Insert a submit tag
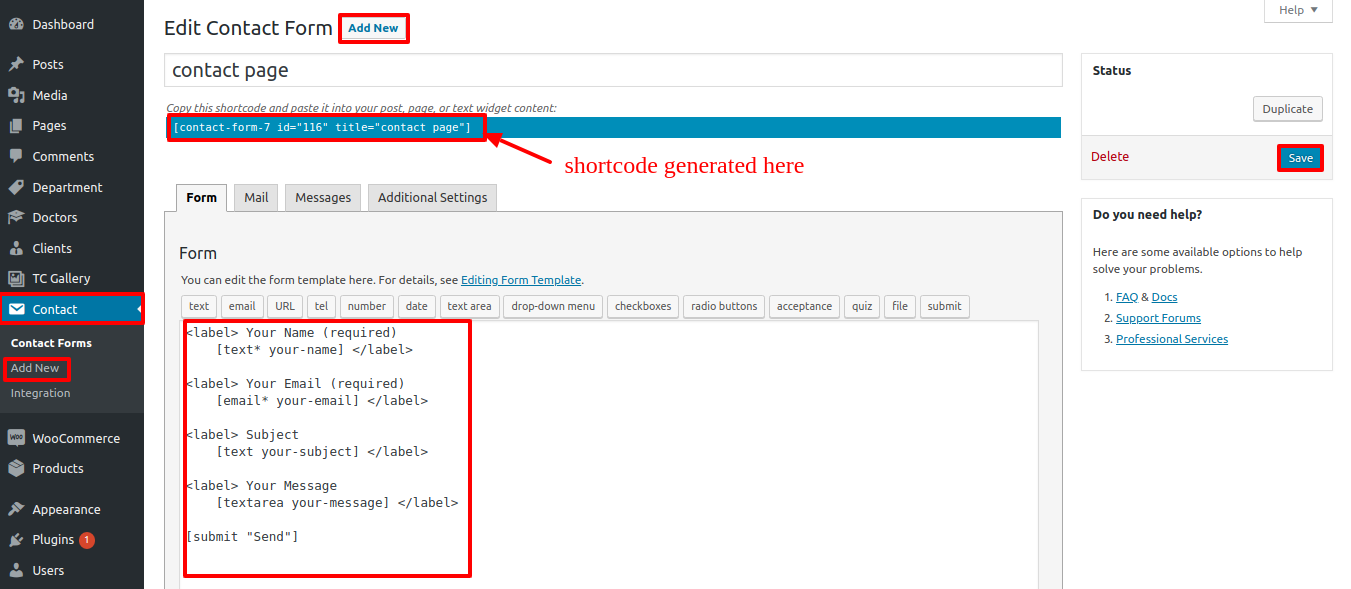 pyautogui.click(x=944, y=306)
